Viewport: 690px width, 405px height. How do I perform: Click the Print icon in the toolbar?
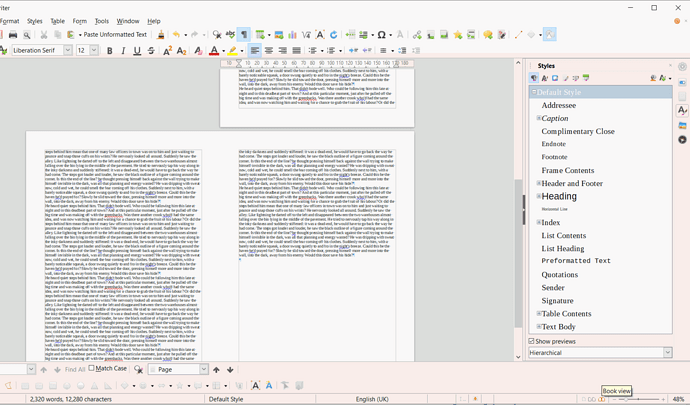click(13, 35)
